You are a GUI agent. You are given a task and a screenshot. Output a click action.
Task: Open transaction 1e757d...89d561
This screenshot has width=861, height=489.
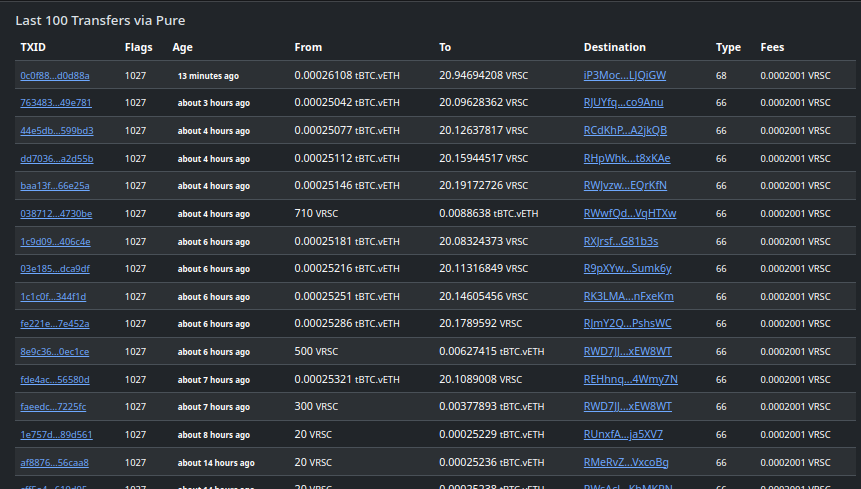(56, 435)
